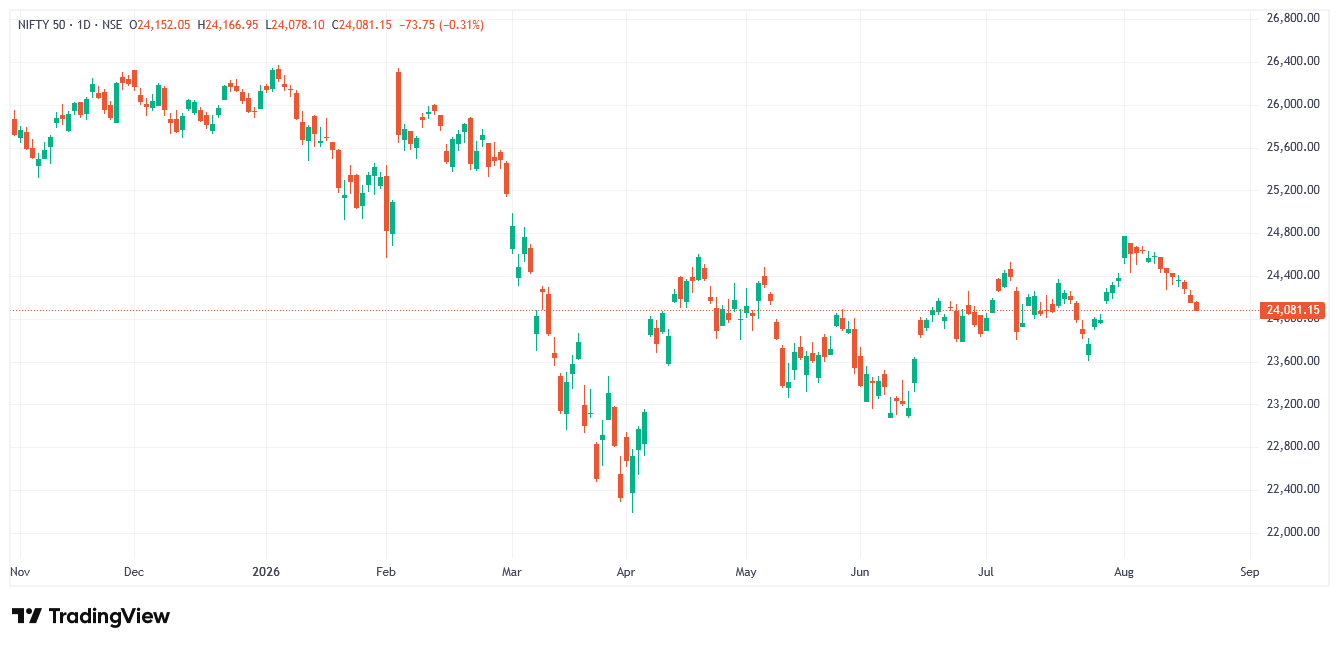Click the Aug label on time axis
The image size is (1339, 646).
click(x=1124, y=573)
